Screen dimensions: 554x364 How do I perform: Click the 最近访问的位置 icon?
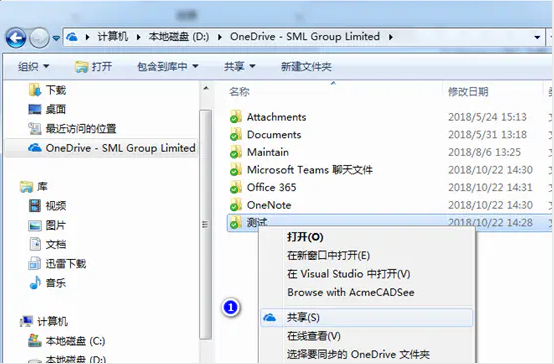pyautogui.click(x=35, y=129)
